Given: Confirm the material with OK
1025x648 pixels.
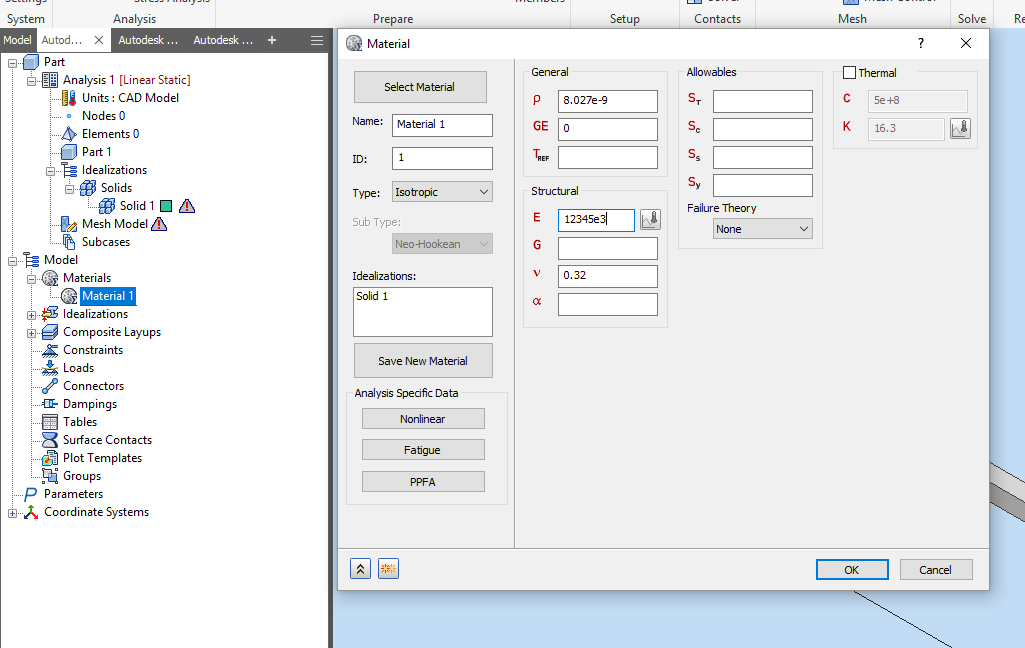Looking at the screenshot, I should tap(852, 570).
